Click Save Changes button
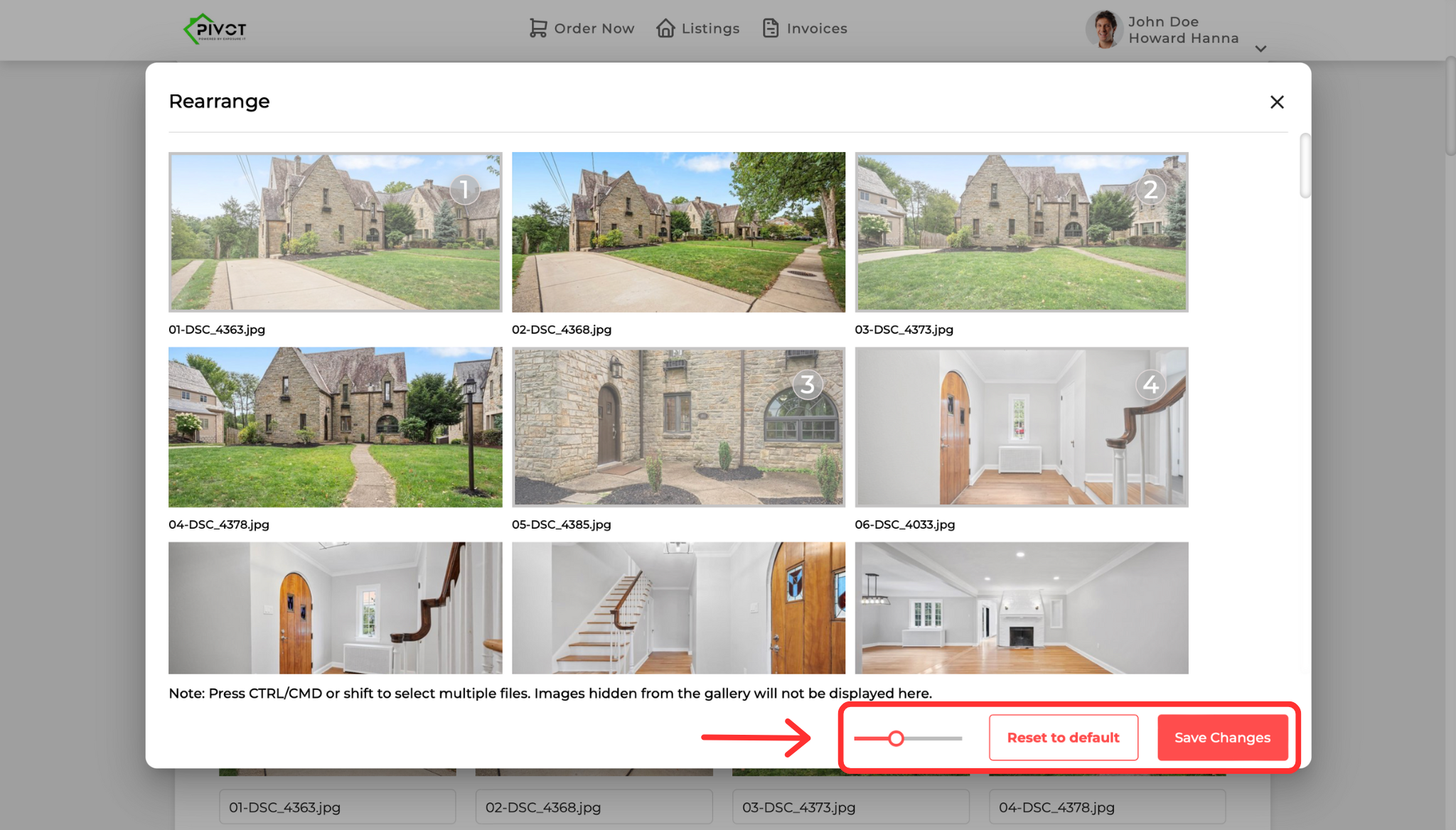 (x=1222, y=738)
